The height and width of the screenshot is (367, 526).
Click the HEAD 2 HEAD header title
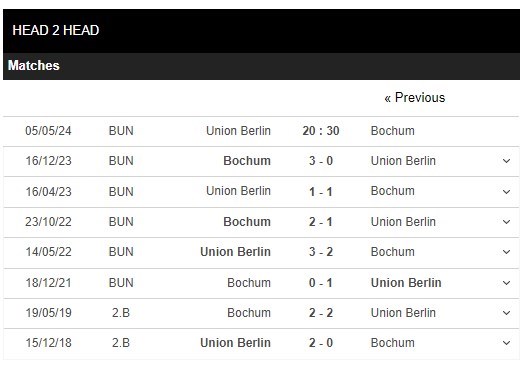[56, 30]
